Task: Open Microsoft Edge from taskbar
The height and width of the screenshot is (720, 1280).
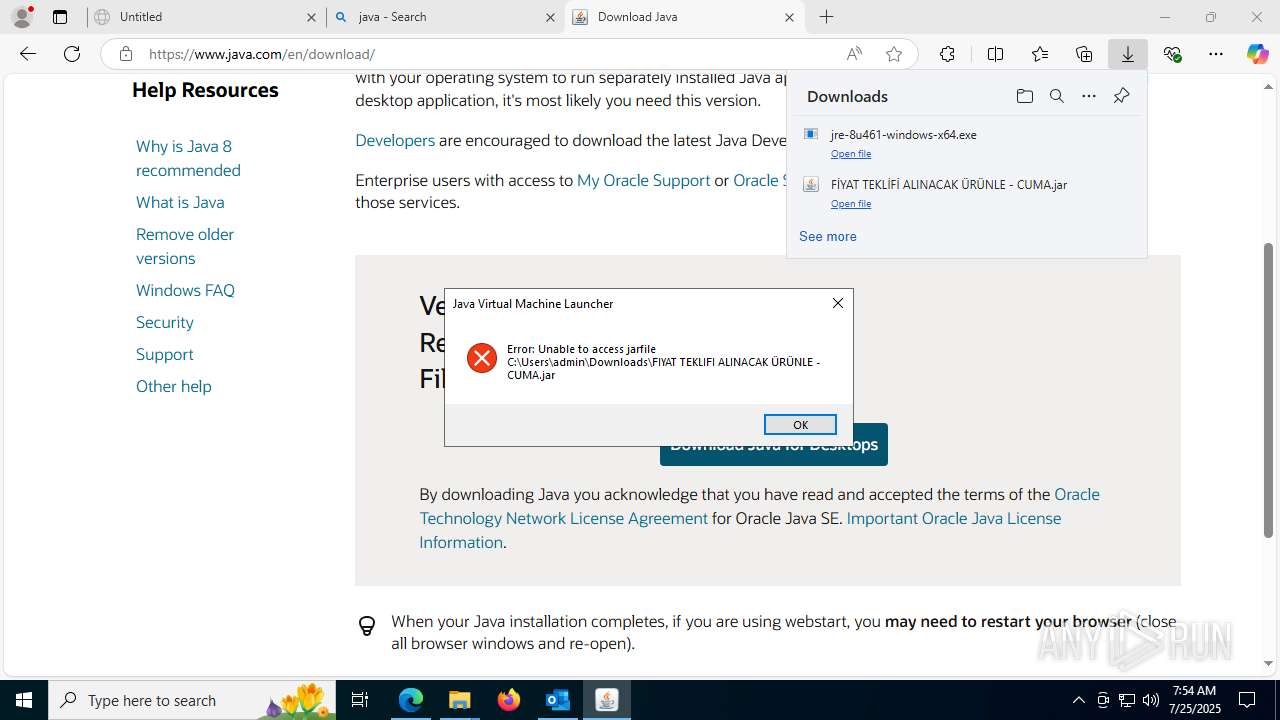Action: coord(411,700)
